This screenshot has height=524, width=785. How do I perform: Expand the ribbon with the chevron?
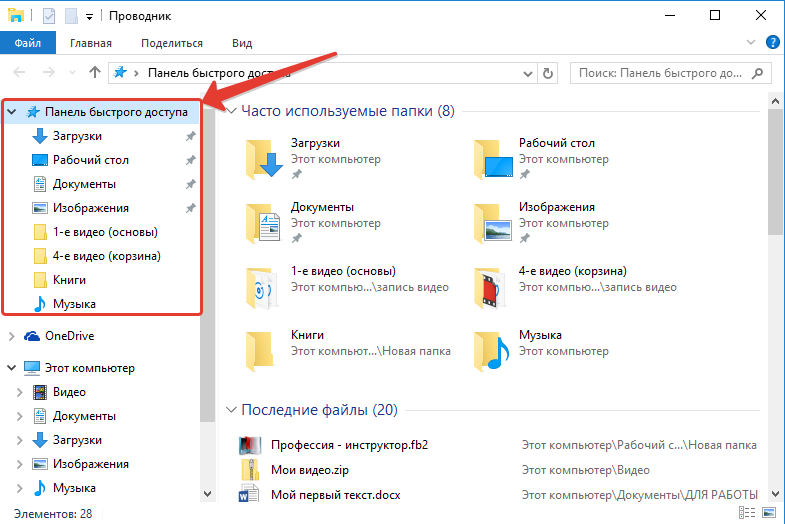click(750, 42)
